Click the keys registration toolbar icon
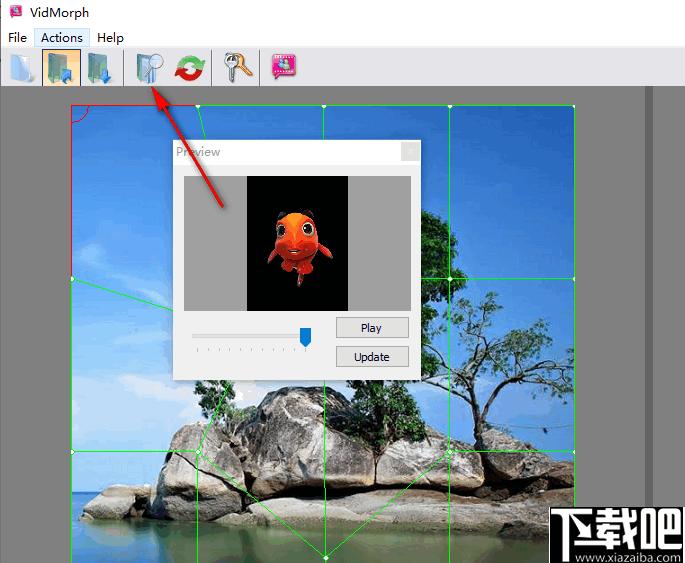This screenshot has height=563, width=685. [x=237, y=68]
